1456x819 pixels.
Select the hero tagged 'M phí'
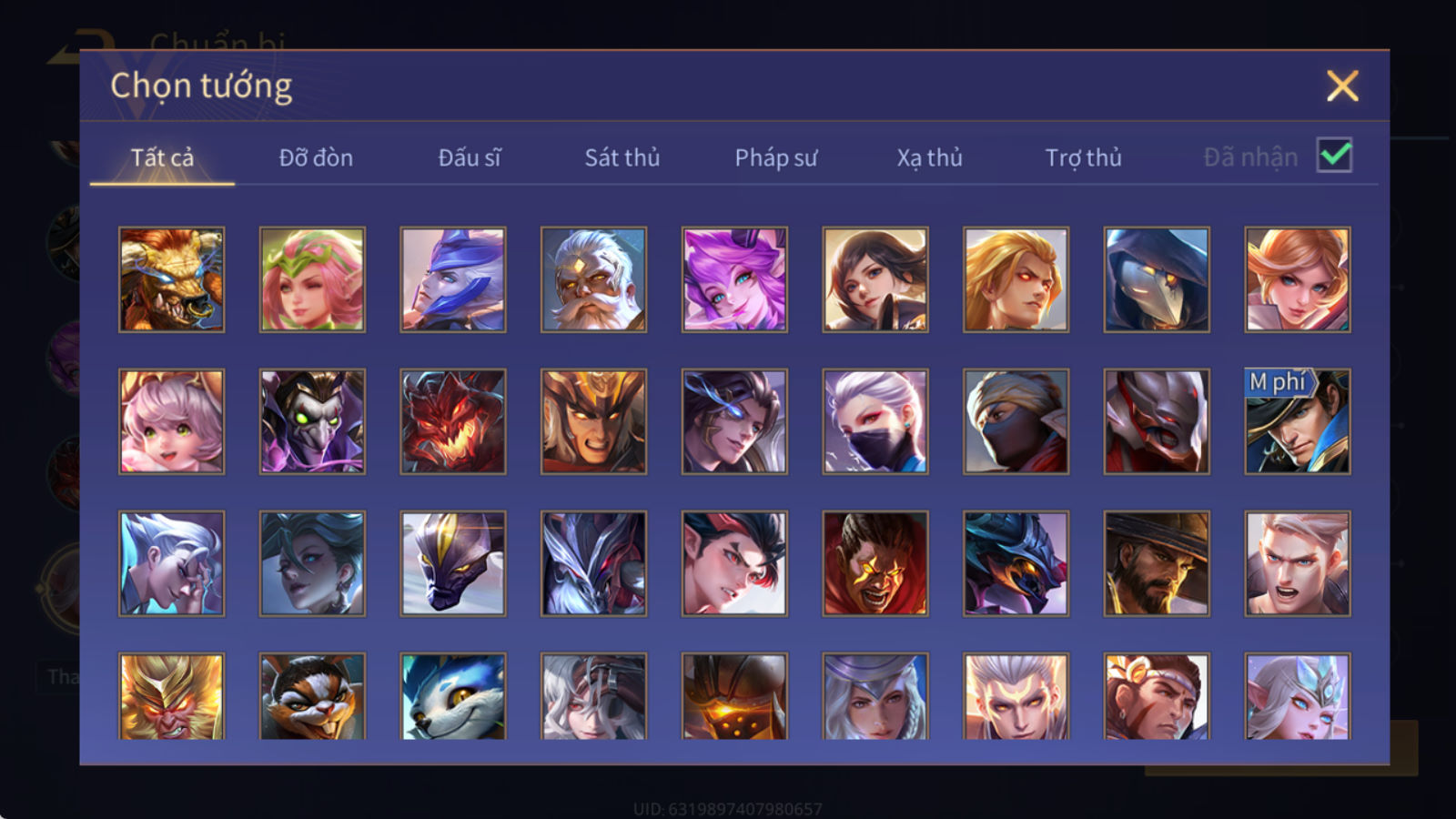pyautogui.click(x=1298, y=421)
